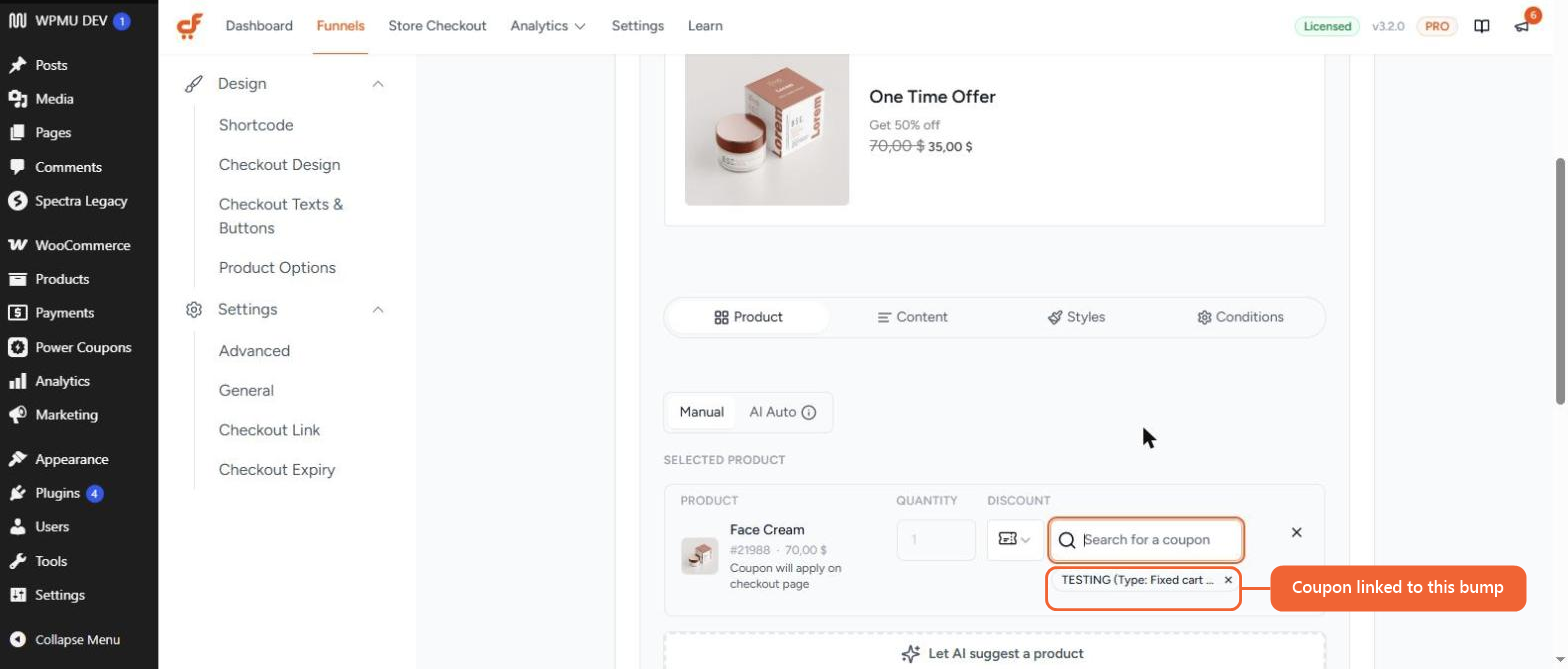Select Manual product mode

tap(701, 412)
